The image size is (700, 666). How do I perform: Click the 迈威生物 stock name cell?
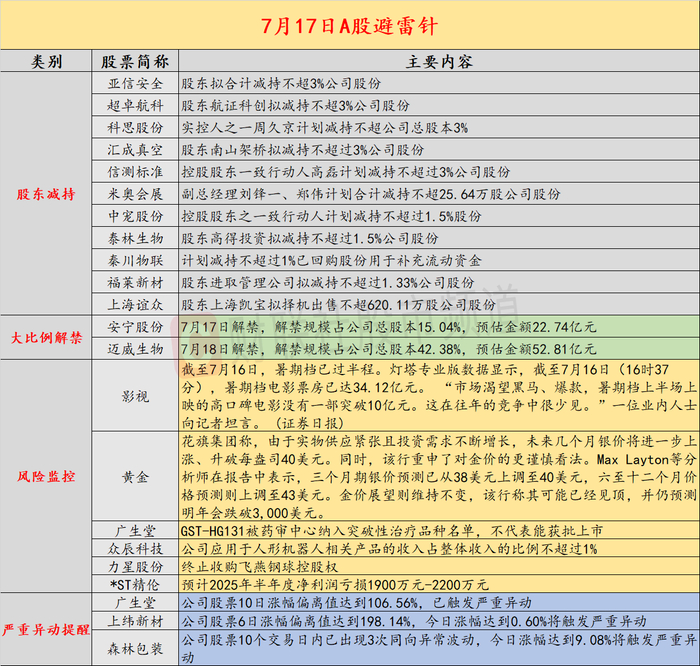click(135, 349)
